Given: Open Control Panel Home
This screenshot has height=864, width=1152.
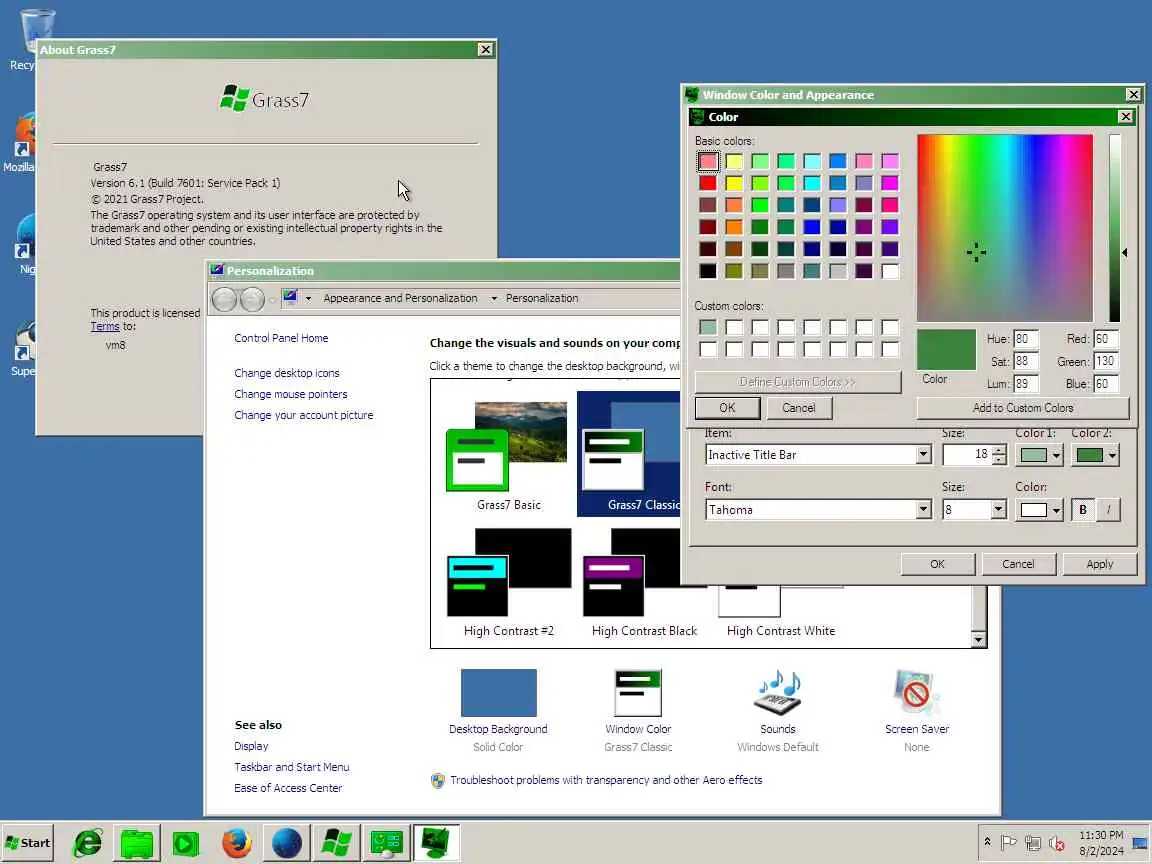Looking at the screenshot, I should click(281, 338).
